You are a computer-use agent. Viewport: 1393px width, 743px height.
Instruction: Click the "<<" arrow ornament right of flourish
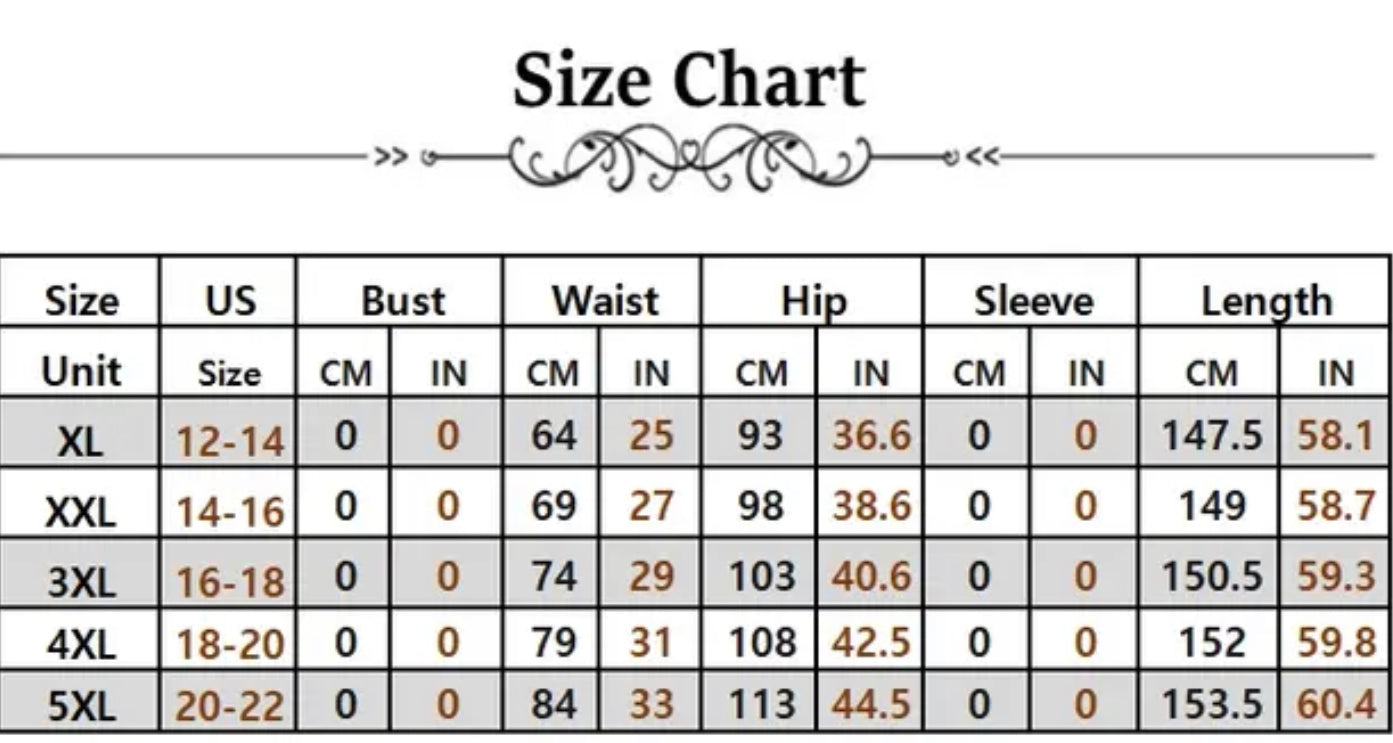click(983, 156)
